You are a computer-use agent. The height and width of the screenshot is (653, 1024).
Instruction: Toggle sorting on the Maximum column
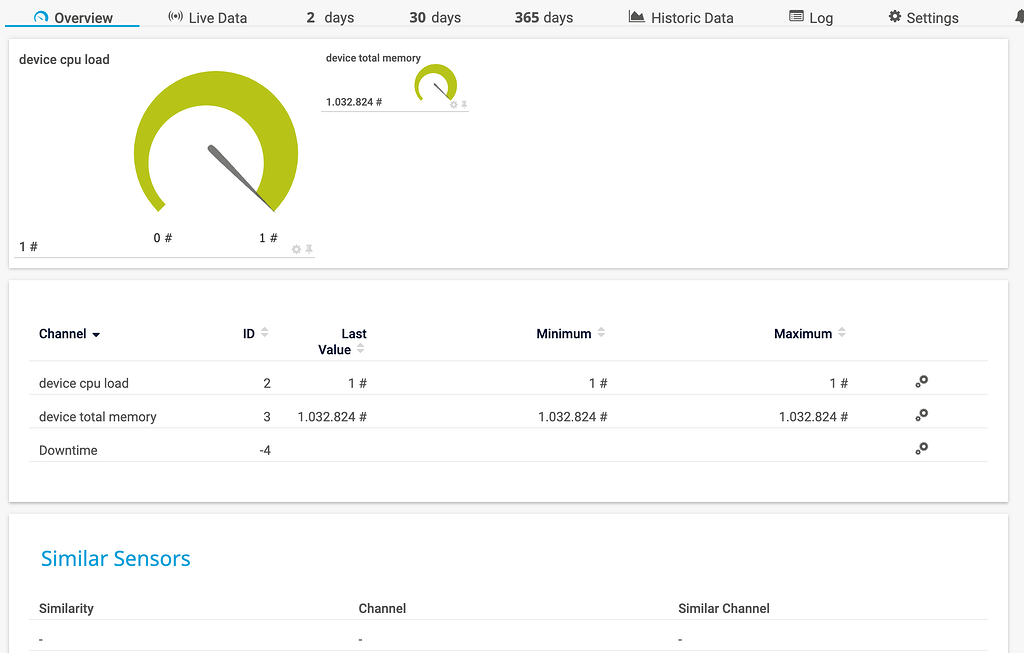pyautogui.click(x=840, y=332)
